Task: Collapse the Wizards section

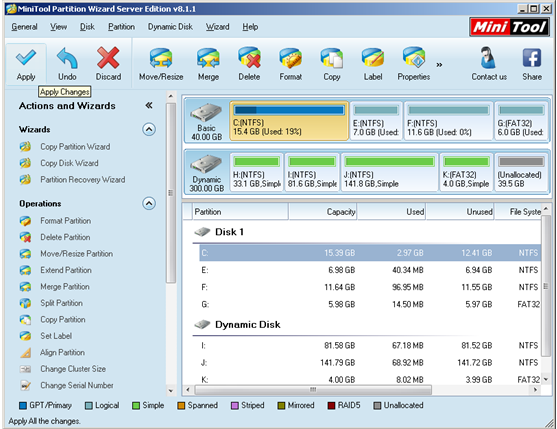Action: 149,129
